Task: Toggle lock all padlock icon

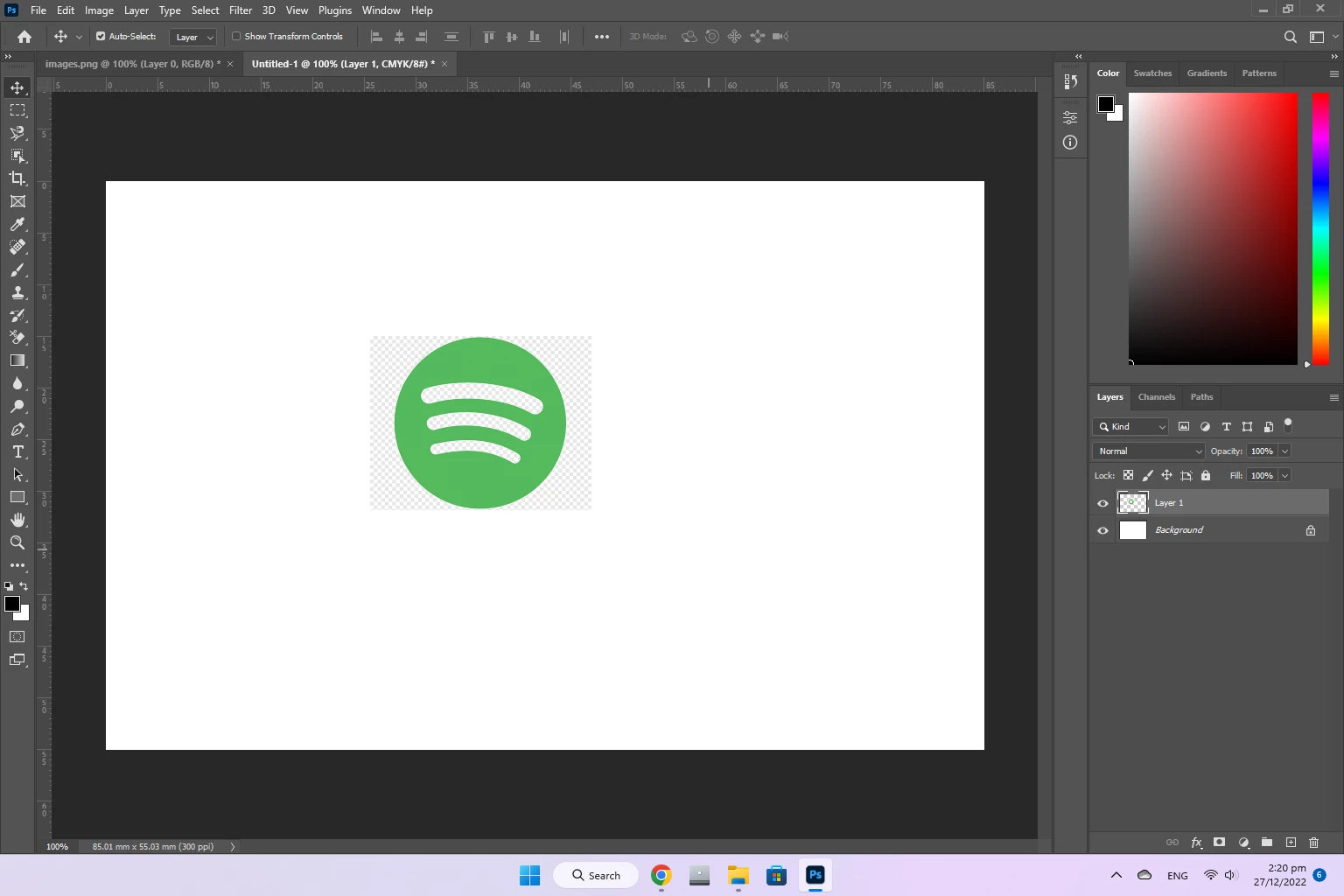Action: (x=1206, y=476)
